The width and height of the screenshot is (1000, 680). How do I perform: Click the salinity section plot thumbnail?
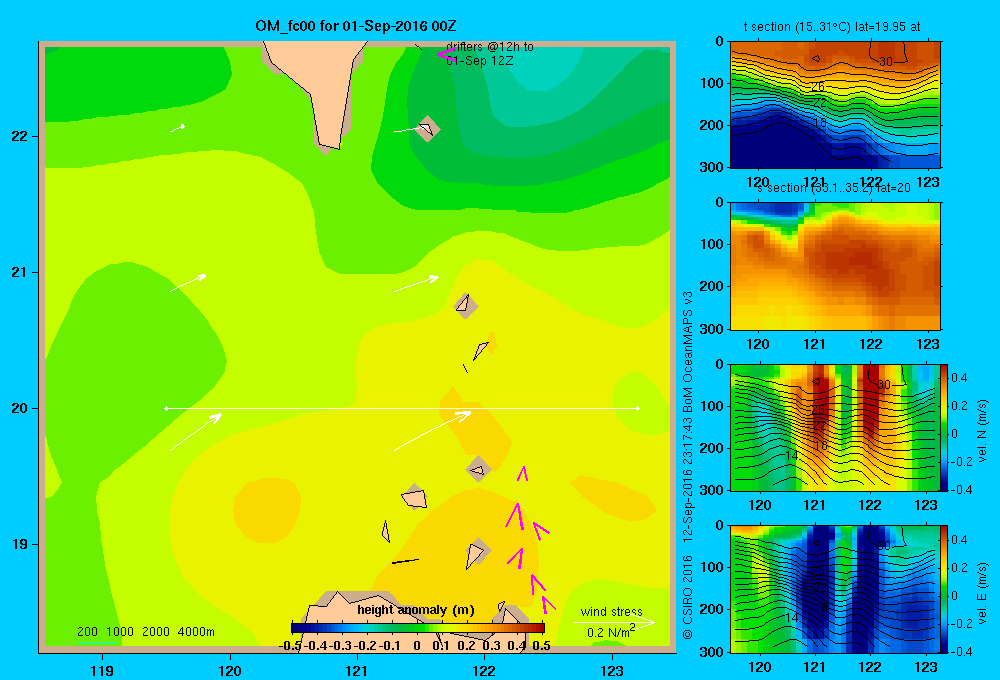pyautogui.click(x=835, y=265)
